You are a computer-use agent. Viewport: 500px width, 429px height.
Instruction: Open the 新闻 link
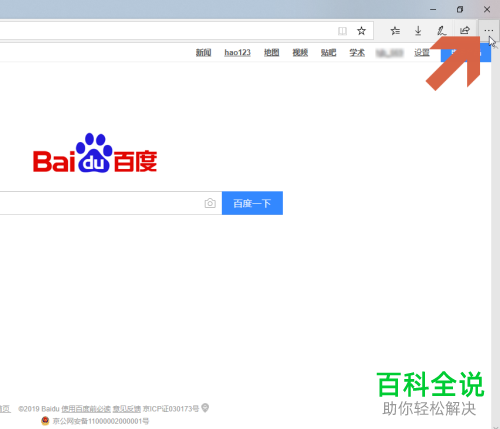[203, 53]
